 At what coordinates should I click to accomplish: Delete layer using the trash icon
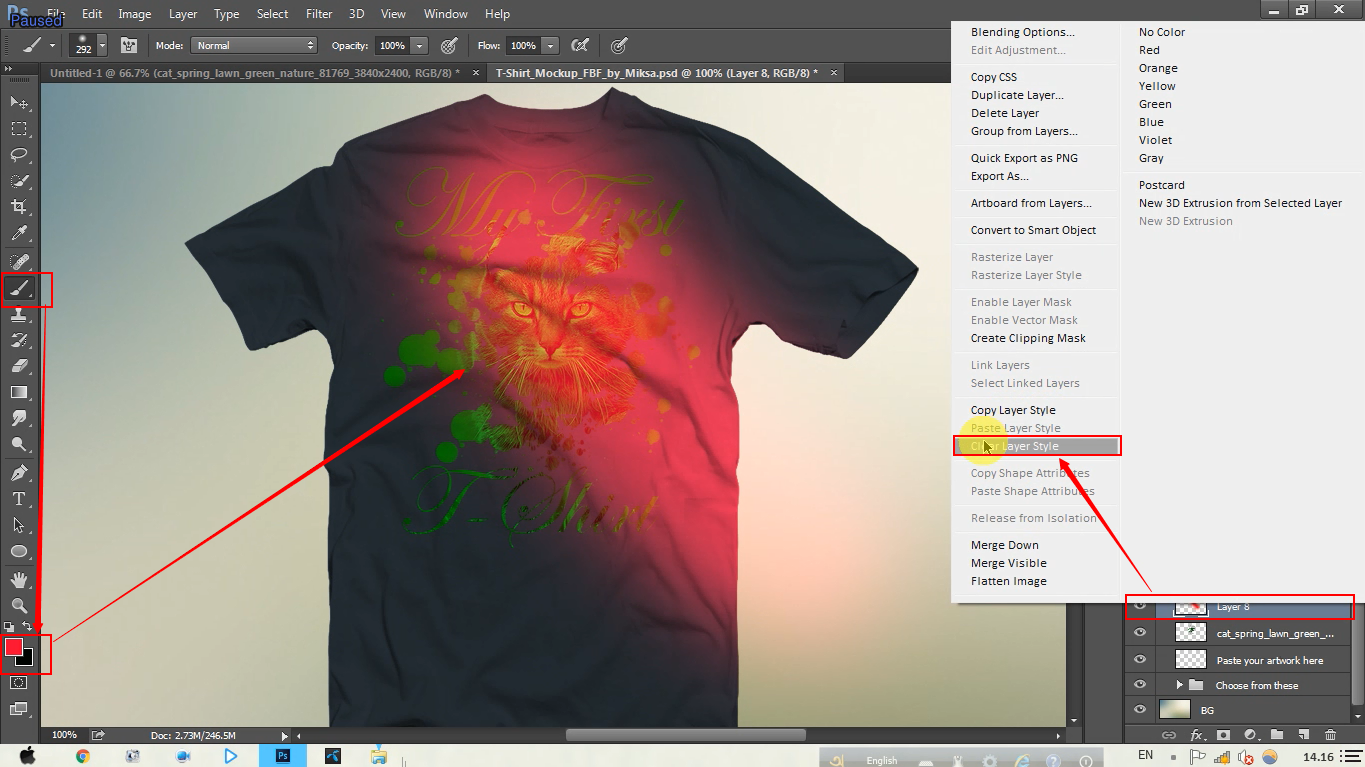click(x=1330, y=735)
